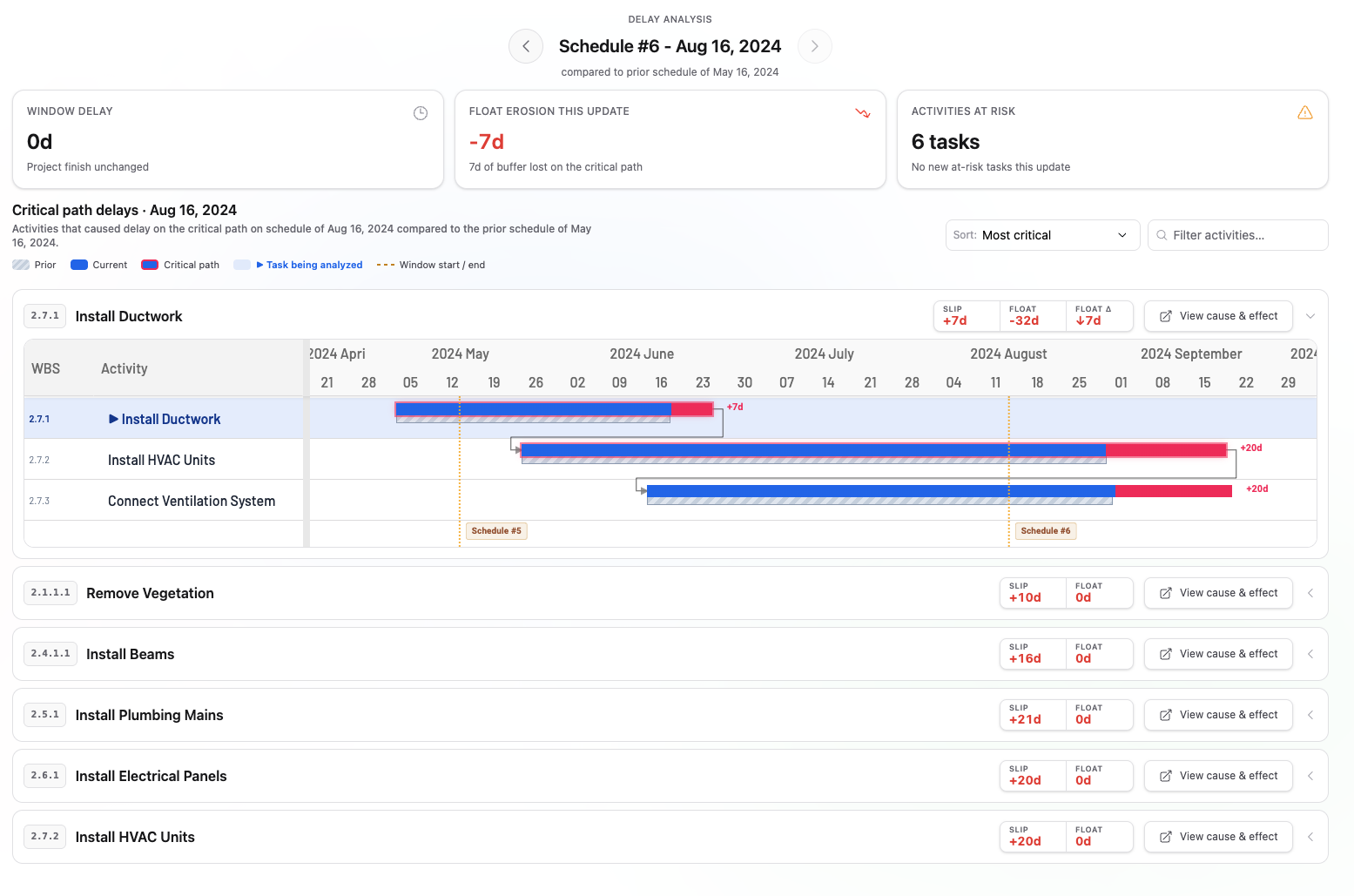Click the 2024 August month header
The image size is (1354, 896).
[x=1008, y=354]
